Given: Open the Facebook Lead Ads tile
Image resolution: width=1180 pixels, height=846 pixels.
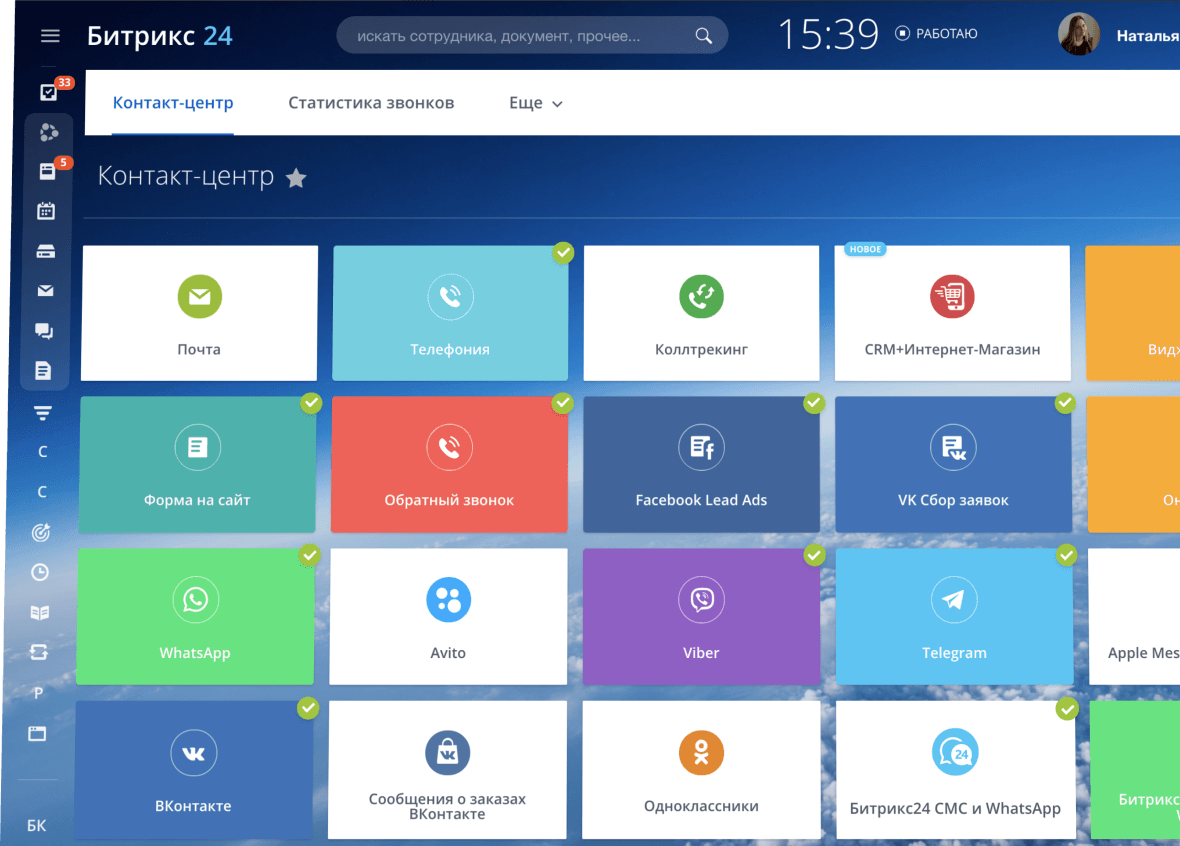Looking at the screenshot, I should point(701,464).
